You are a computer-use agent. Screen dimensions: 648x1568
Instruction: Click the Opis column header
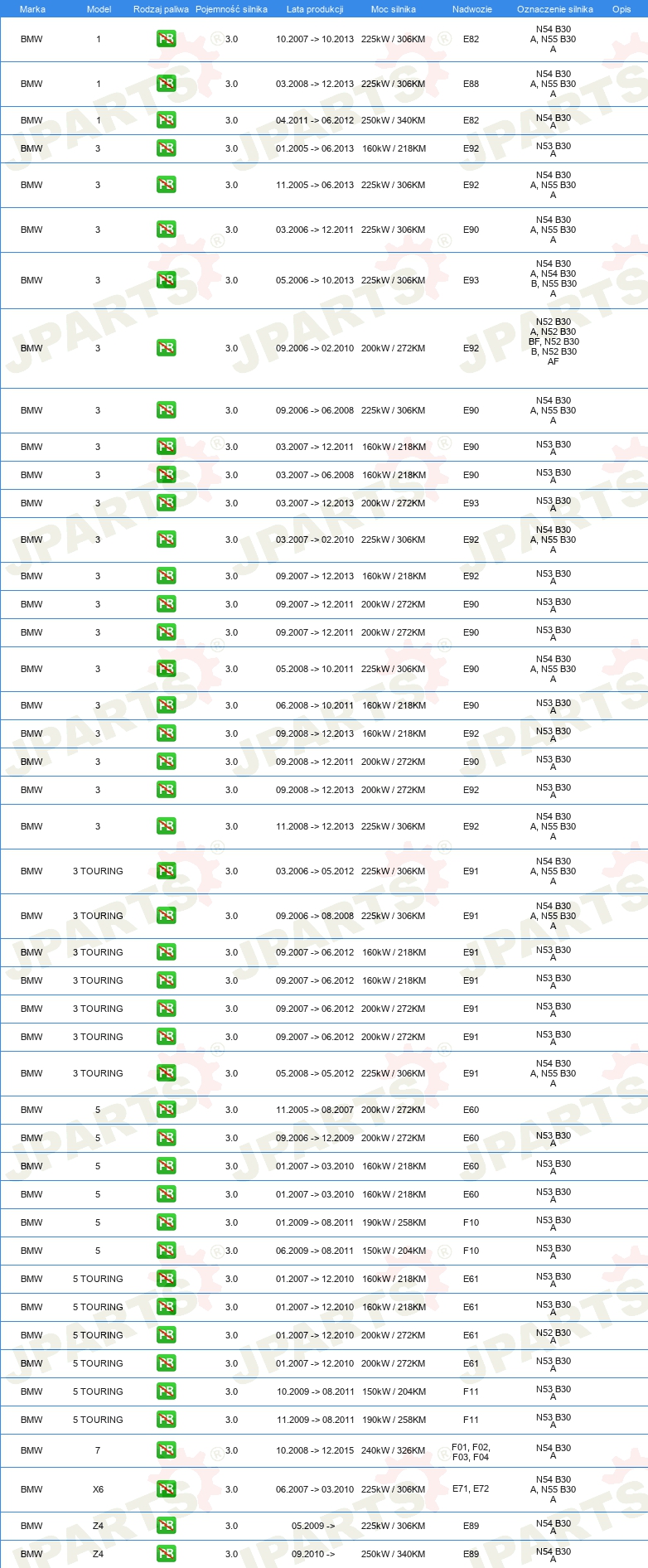(x=621, y=9)
